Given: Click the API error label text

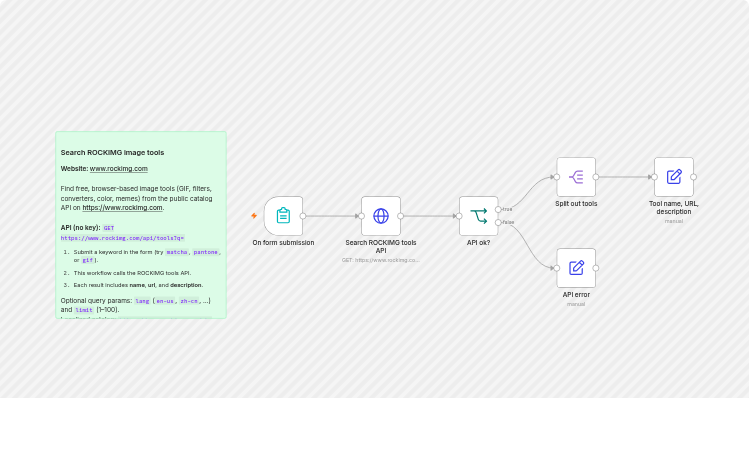Looking at the screenshot, I should 576,295.
